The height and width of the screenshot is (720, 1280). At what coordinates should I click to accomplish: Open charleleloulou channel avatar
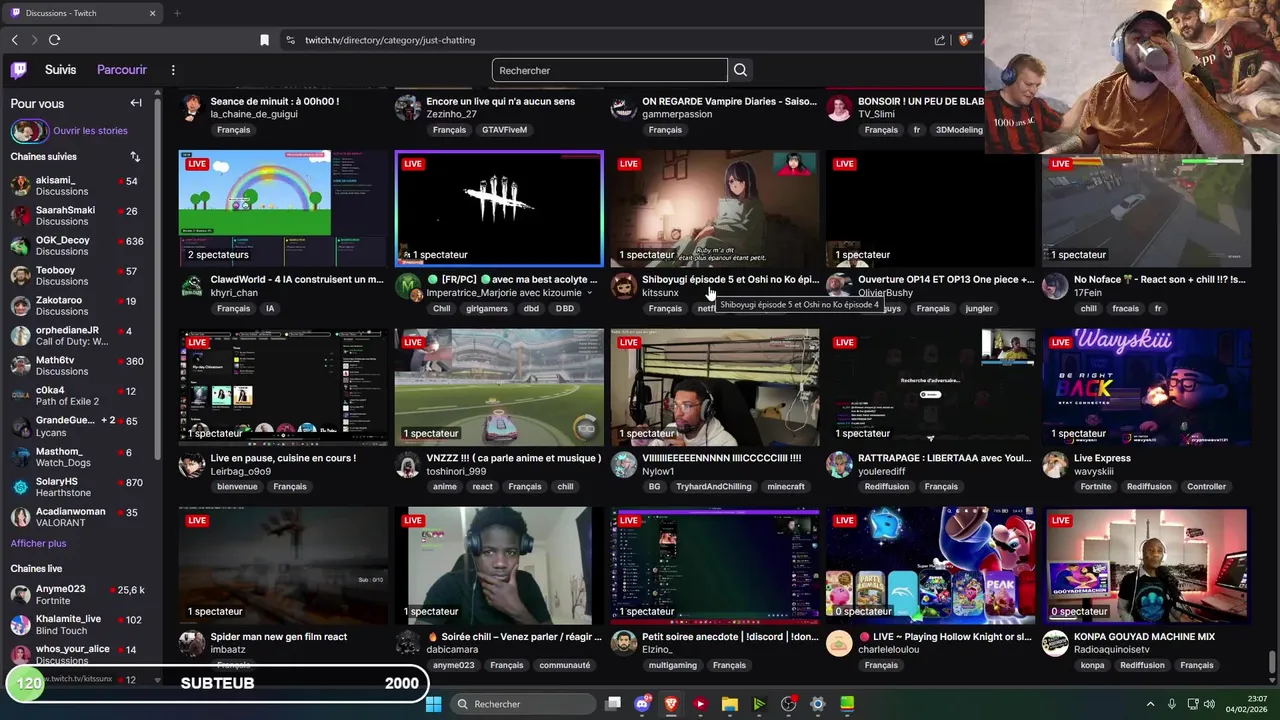[x=840, y=643]
